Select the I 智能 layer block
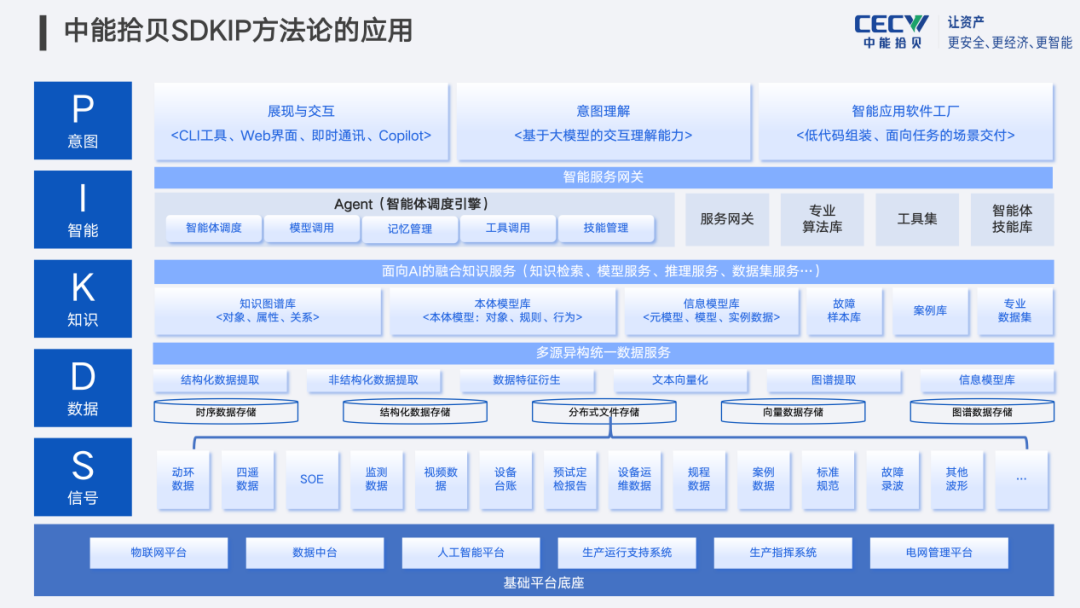 (x=83, y=209)
